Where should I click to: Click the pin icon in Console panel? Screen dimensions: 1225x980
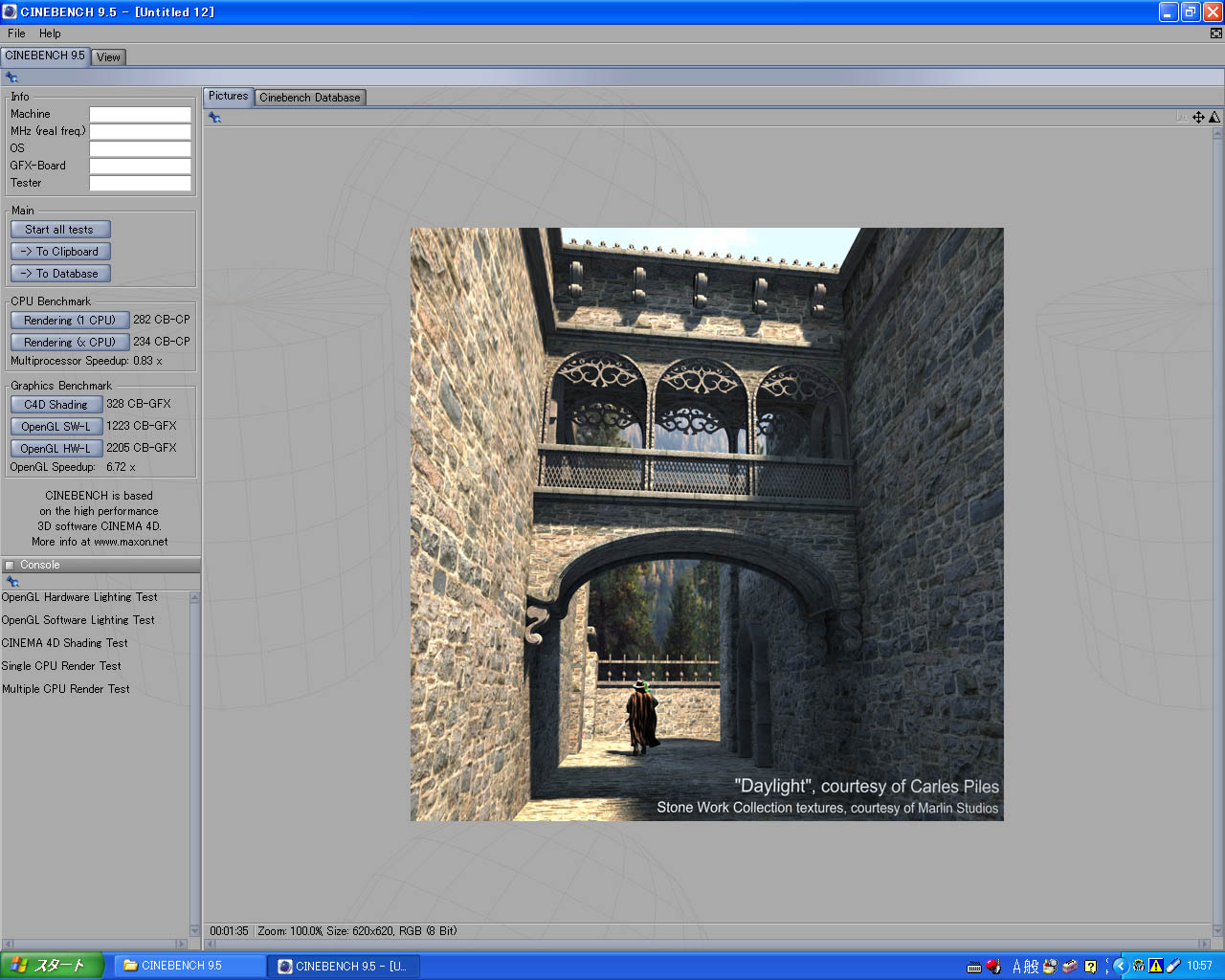(11, 582)
